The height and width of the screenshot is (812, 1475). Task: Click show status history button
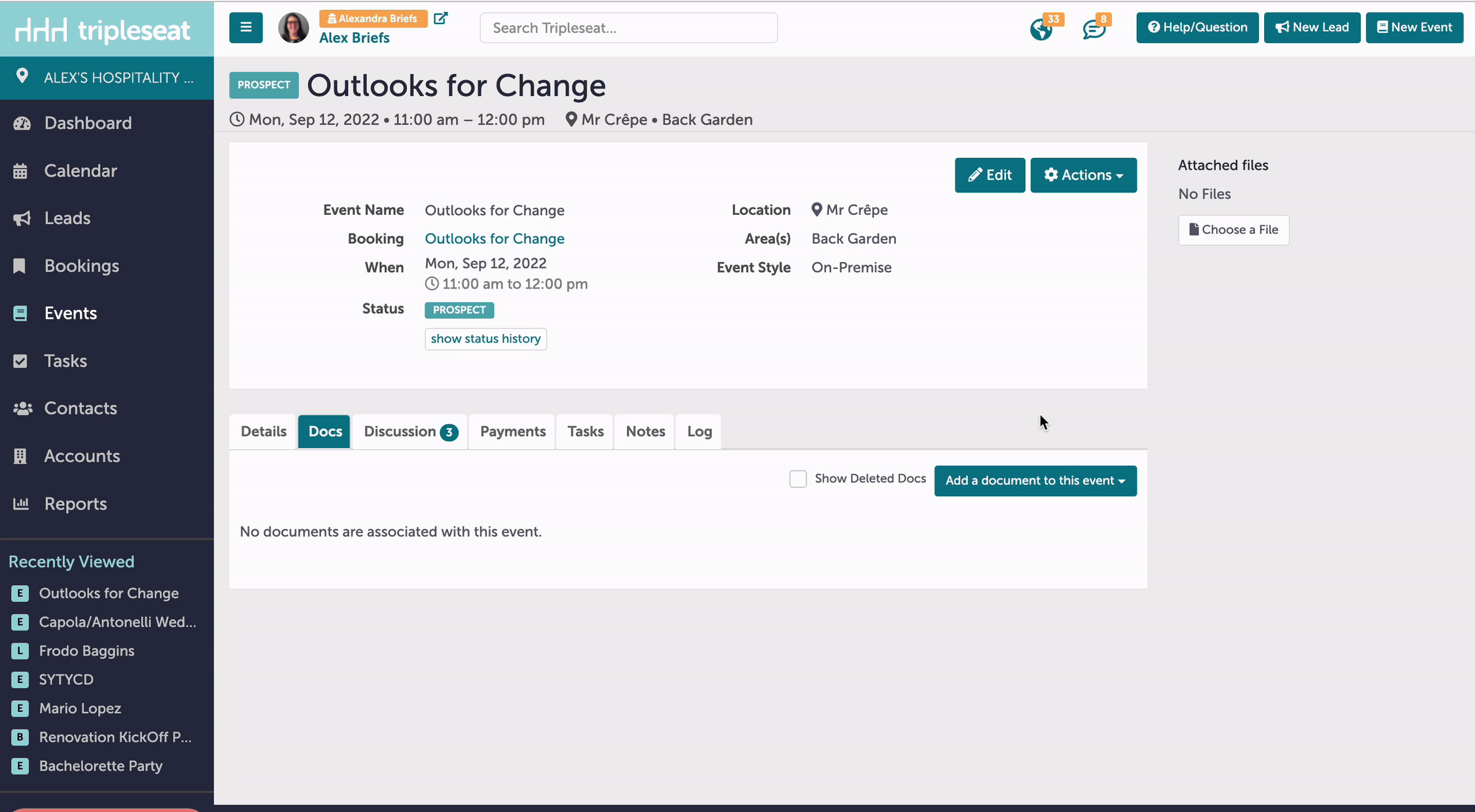click(486, 339)
